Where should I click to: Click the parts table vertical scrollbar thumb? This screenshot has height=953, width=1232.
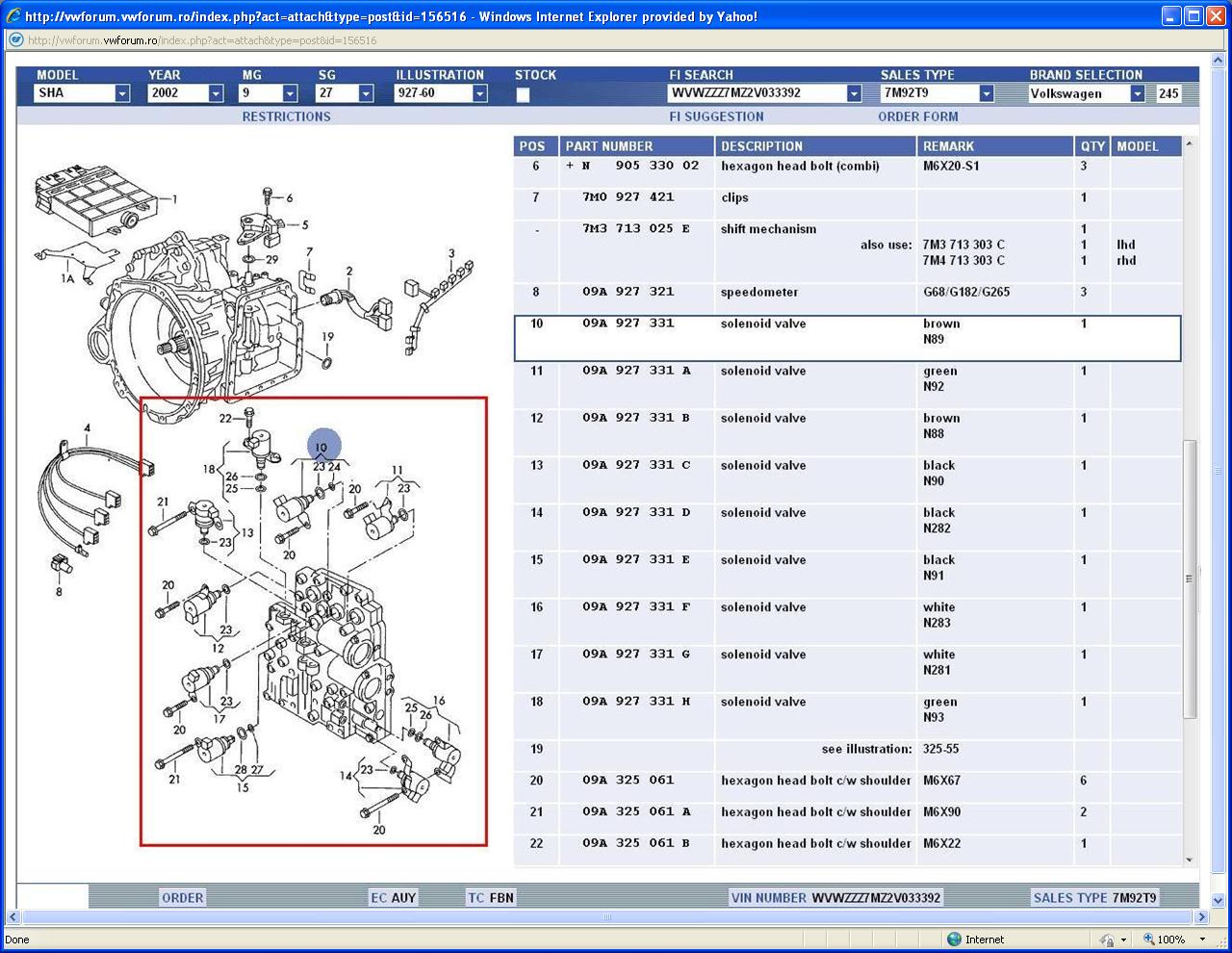pyautogui.click(x=1190, y=578)
